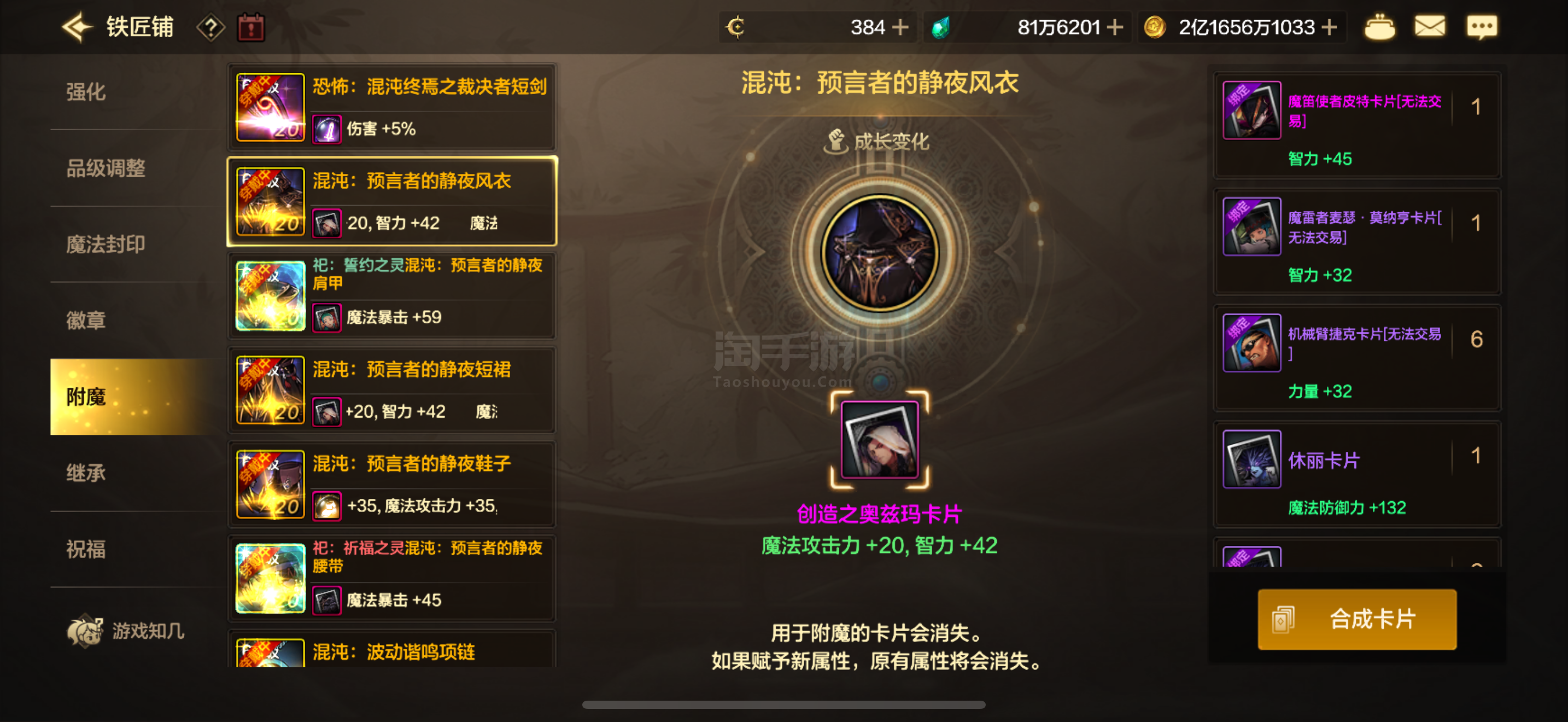This screenshot has width=1568, height=722.
Task: Open the red calendar event icon
Action: (x=251, y=27)
